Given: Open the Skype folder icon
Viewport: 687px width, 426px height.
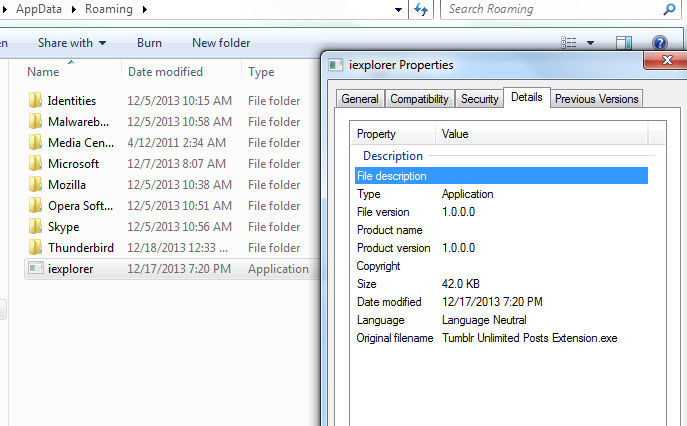Looking at the screenshot, I should 36,227.
